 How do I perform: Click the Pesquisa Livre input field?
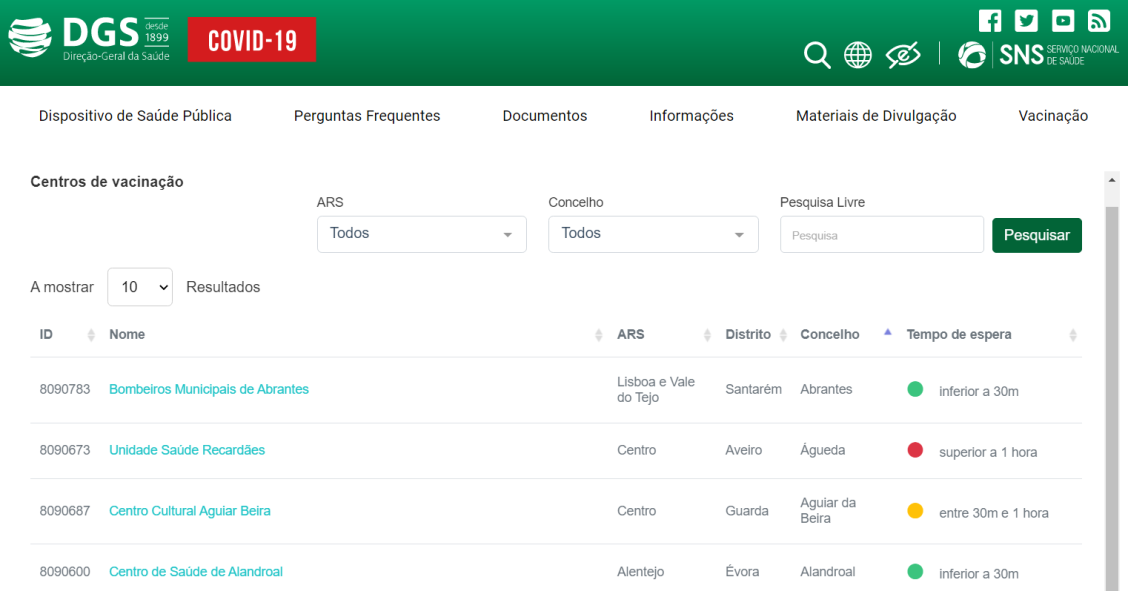(882, 234)
